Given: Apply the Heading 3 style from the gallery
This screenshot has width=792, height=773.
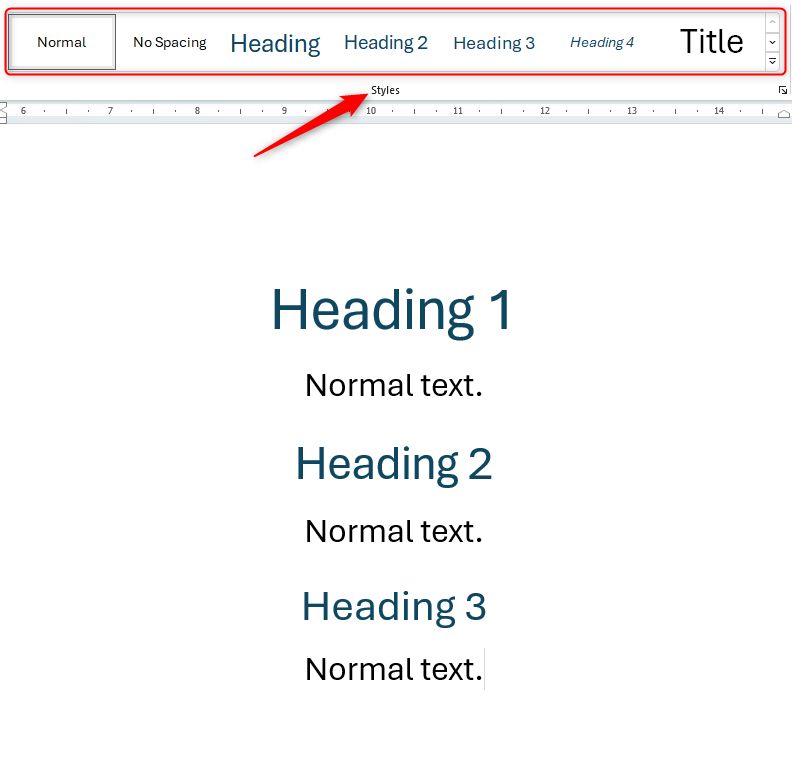Looking at the screenshot, I should (494, 43).
